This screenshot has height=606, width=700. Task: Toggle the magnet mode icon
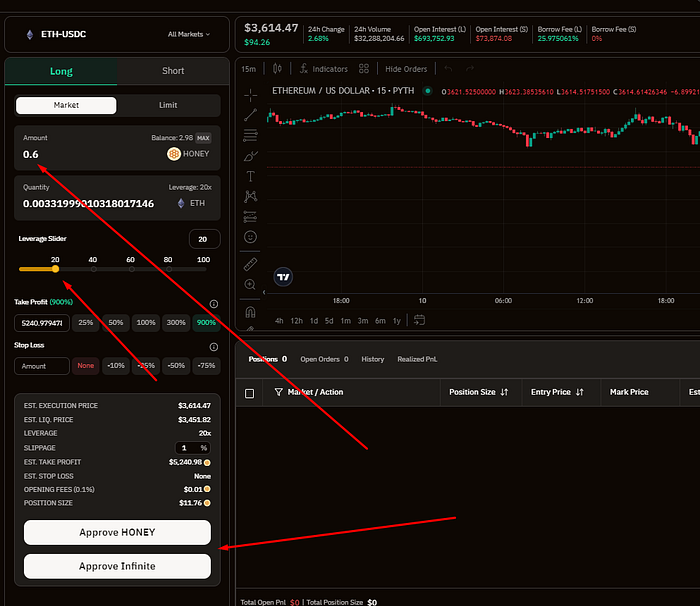coord(250,312)
